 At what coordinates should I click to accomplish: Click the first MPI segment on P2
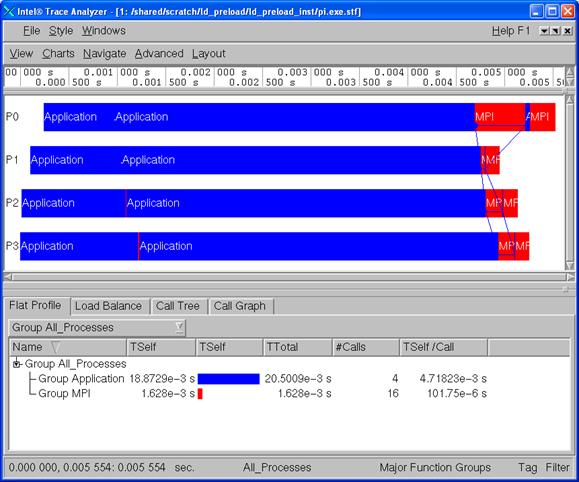point(494,203)
